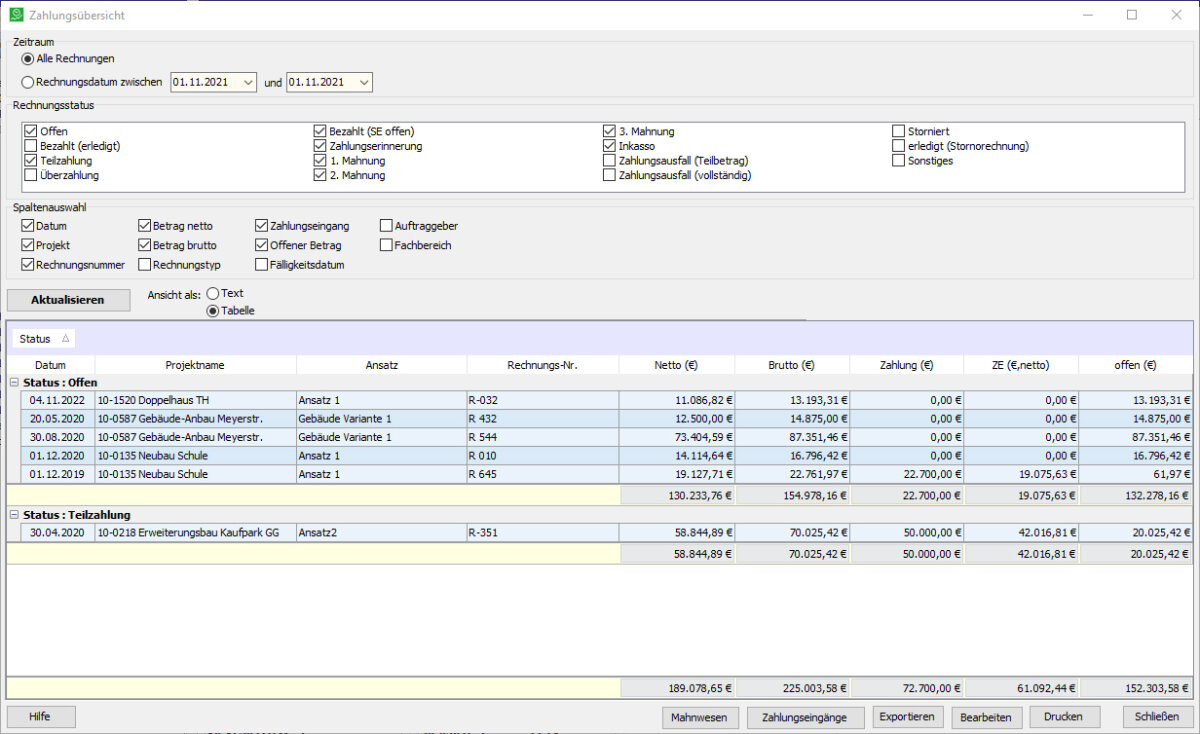Switch view to Text mode

[212, 294]
